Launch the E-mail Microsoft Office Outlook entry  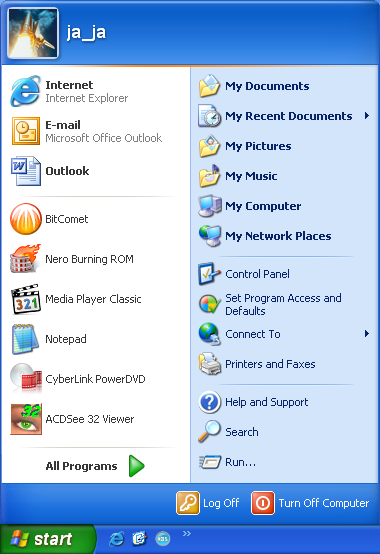point(95,131)
